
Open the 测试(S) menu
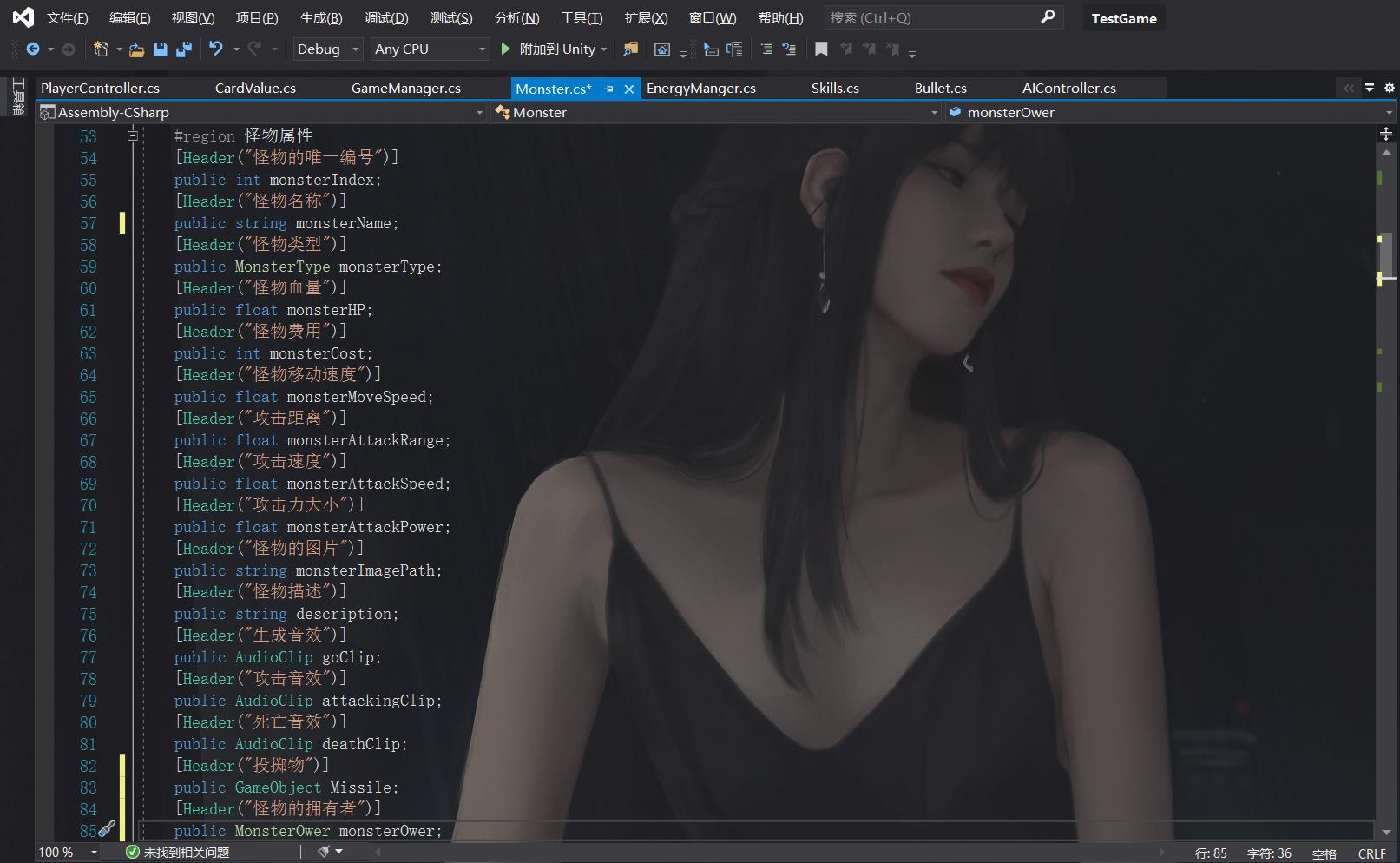coord(451,17)
